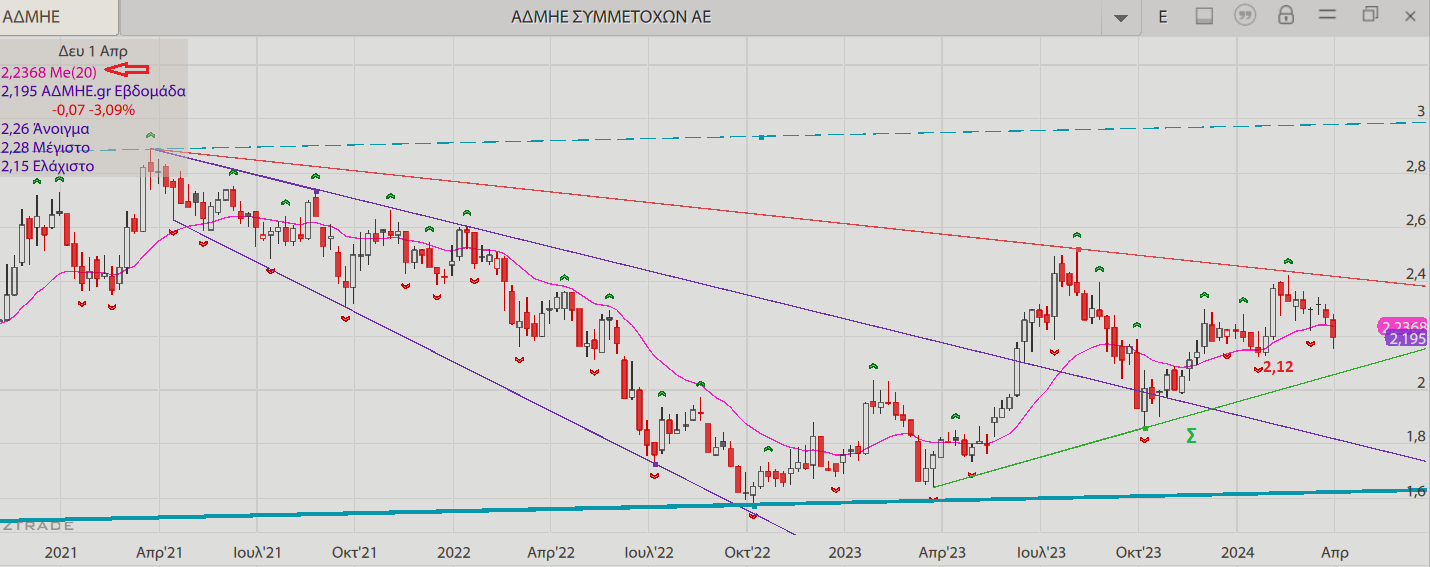This screenshot has height=567, width=1430.
Task: Open the symbol dropdown arrow in title bar
Action: click(1121, 17)
